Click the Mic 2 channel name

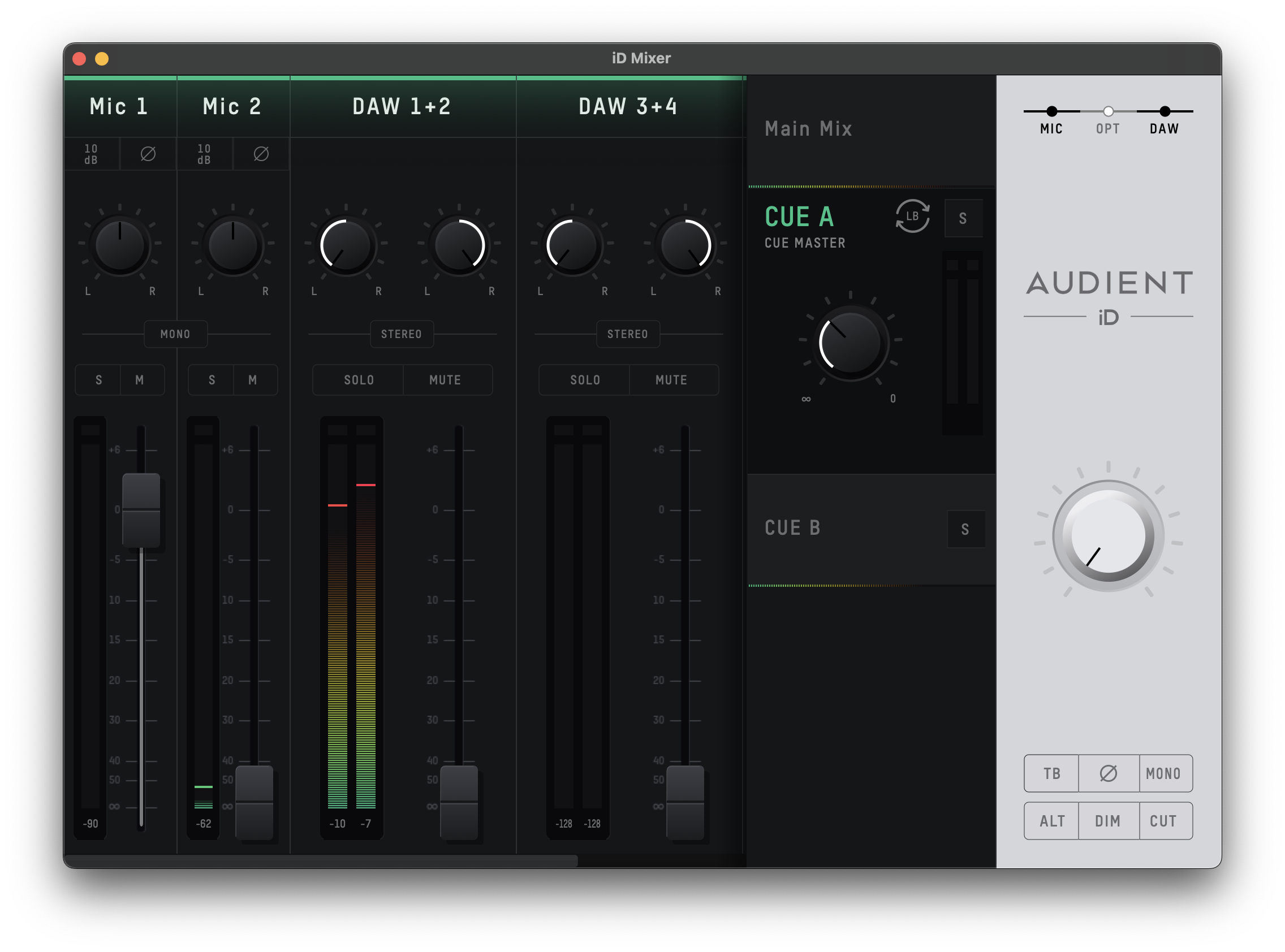[x=232, y=107]
